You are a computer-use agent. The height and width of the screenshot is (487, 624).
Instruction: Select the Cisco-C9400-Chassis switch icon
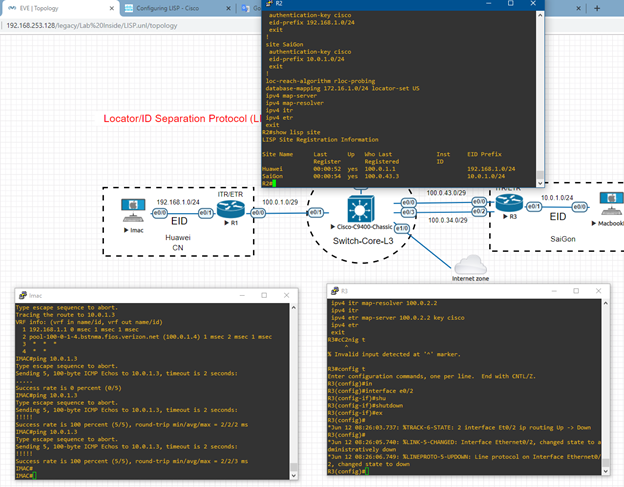pos(361,208)
